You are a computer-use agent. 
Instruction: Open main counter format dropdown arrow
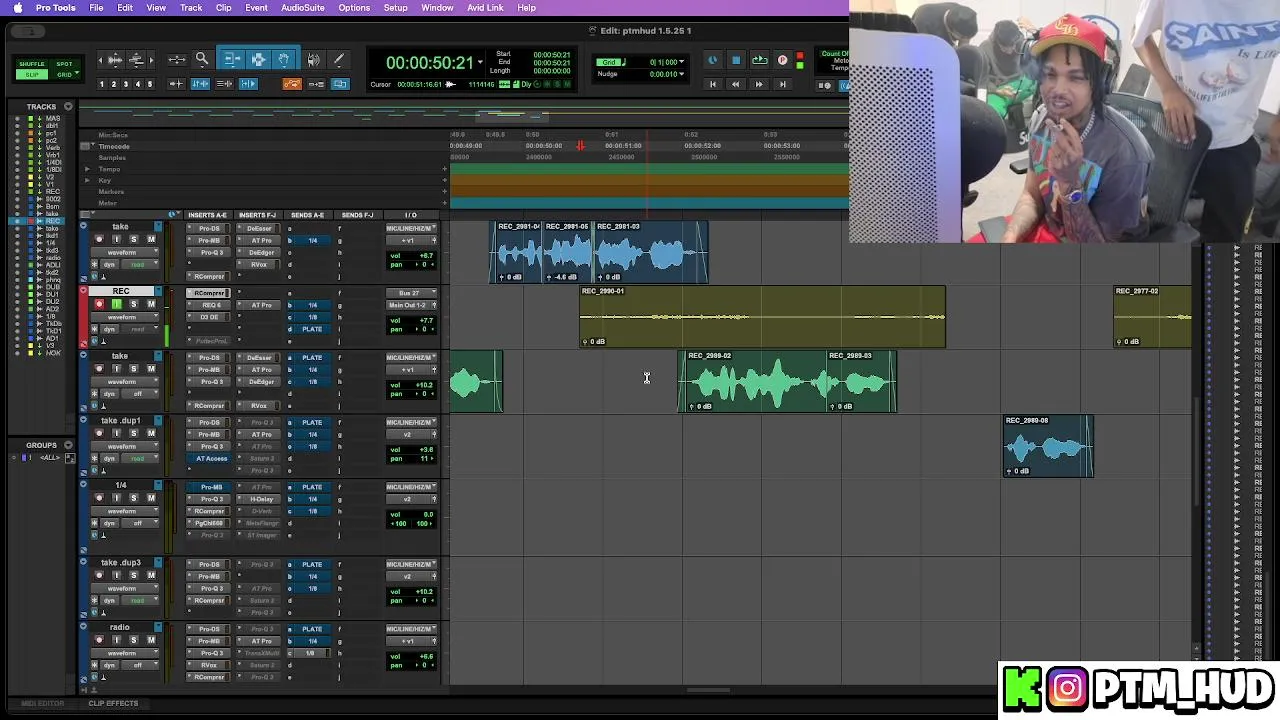(480, 62)
